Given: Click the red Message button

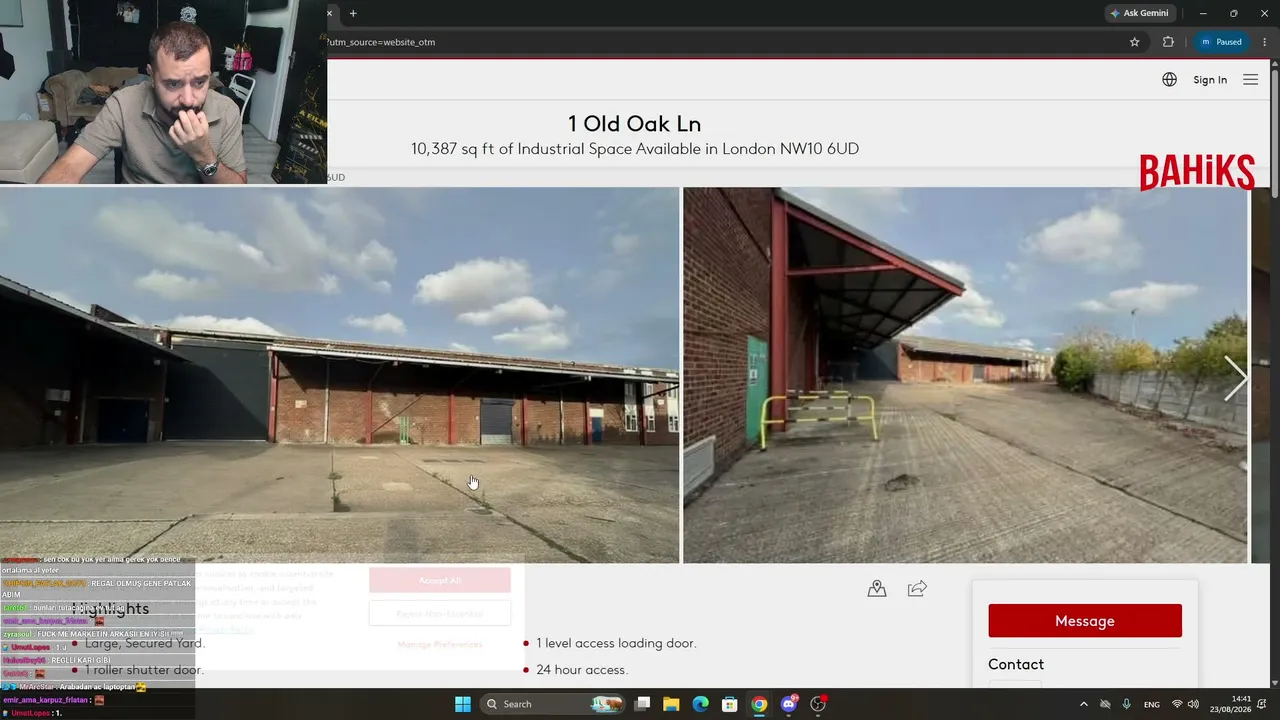Looking at the screenshot, I should coord(1085,621).
